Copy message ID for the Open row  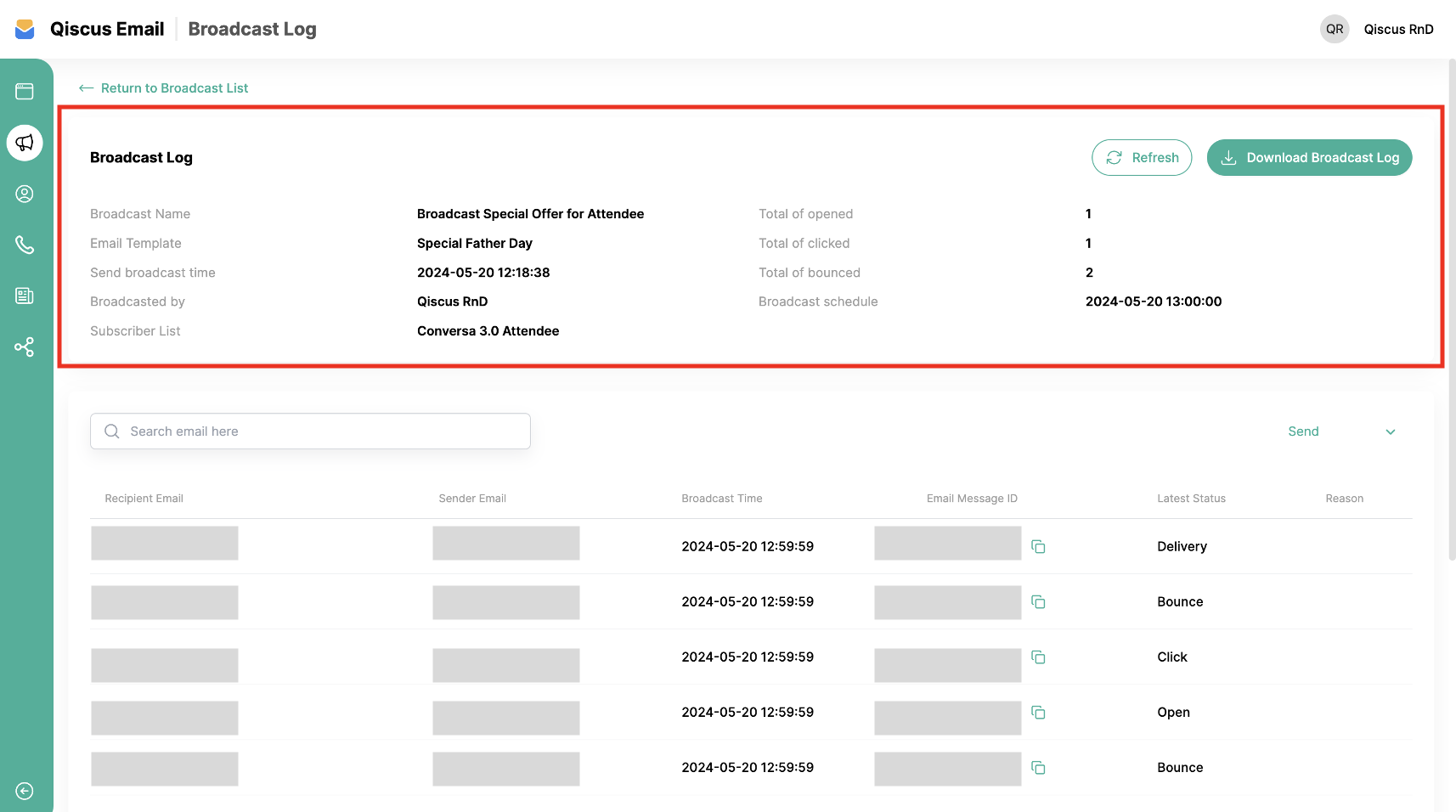1038,712
